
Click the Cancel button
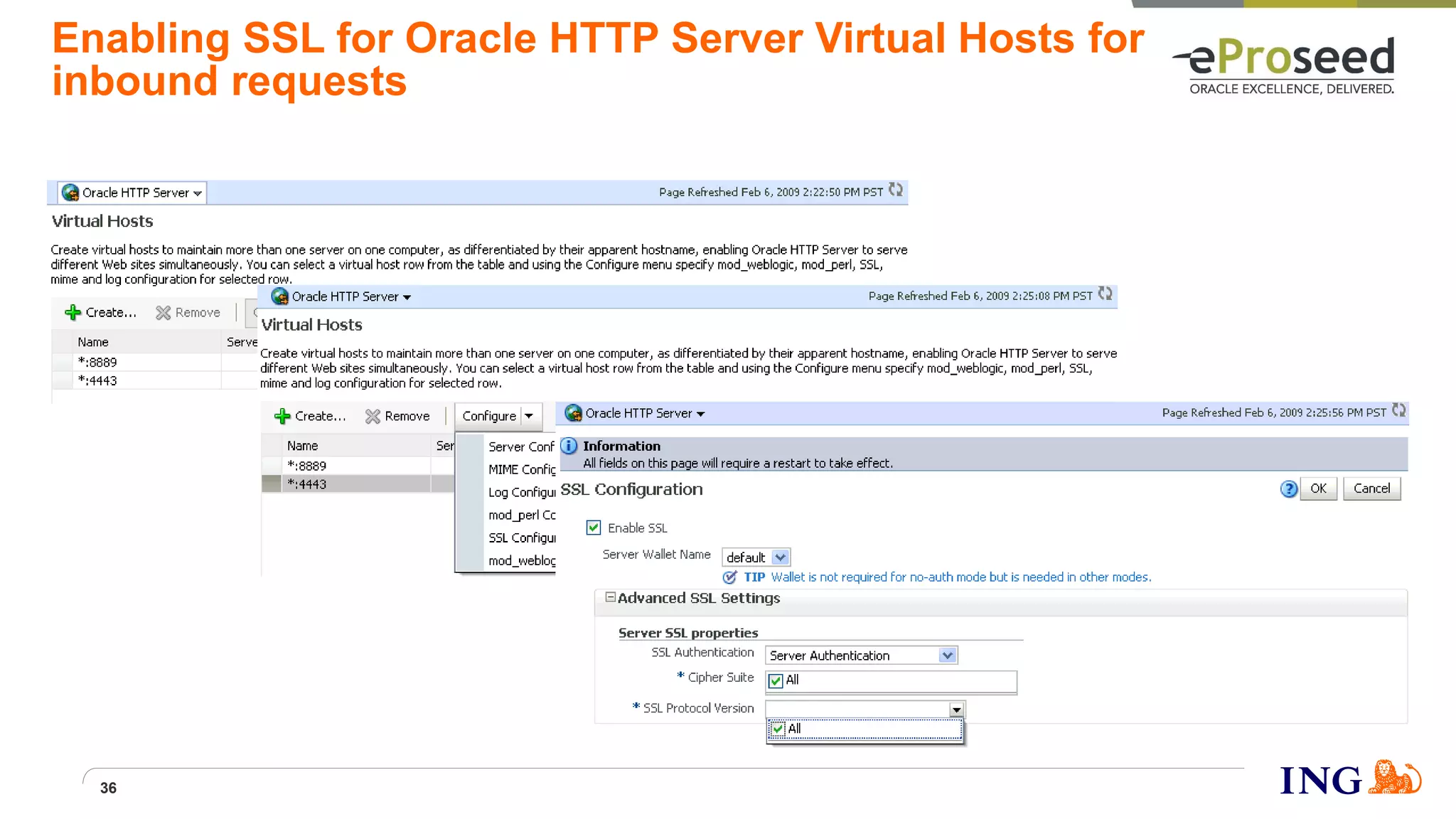click(x=1372, y=488)
